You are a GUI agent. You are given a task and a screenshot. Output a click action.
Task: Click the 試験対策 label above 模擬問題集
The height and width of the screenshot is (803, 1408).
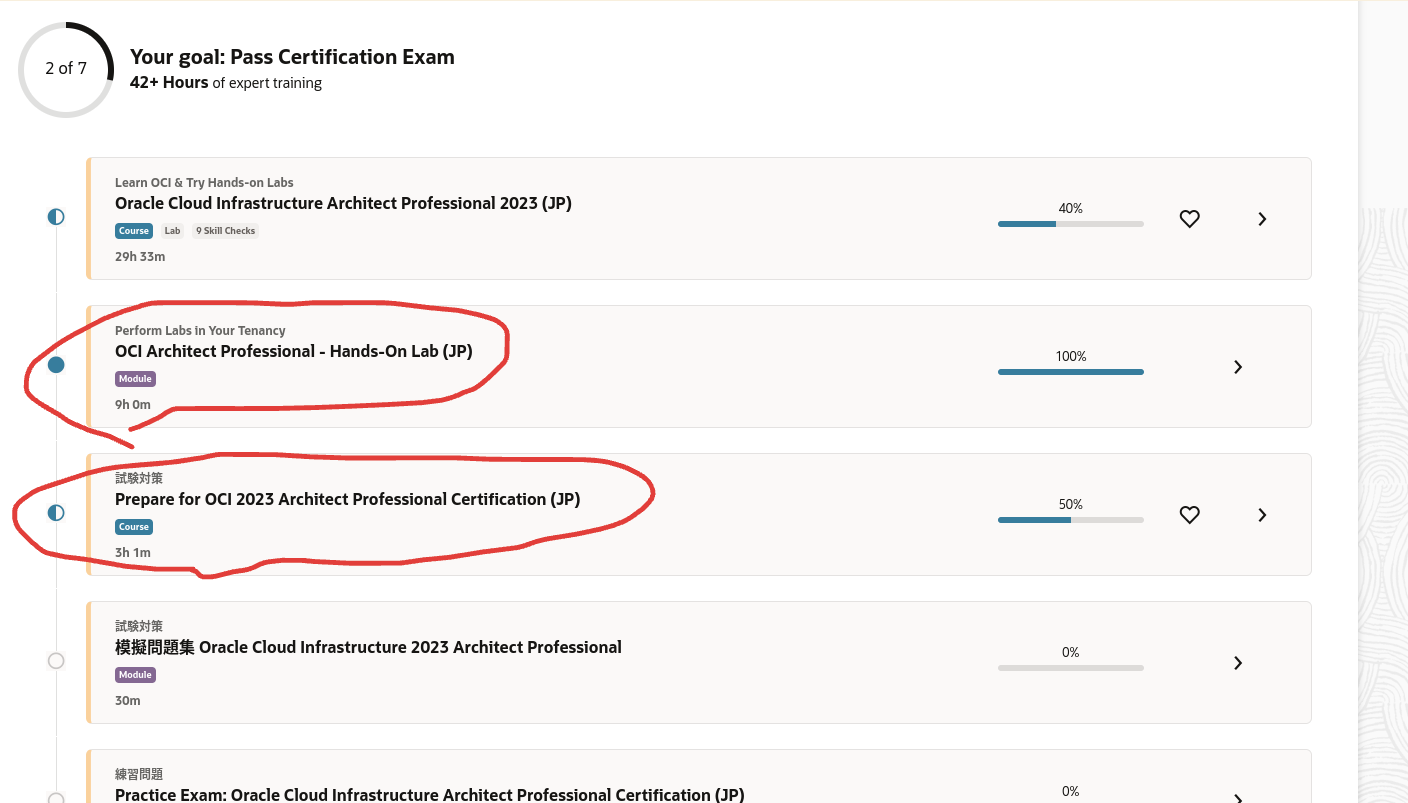pyautogui.click(x=139, y=627)
